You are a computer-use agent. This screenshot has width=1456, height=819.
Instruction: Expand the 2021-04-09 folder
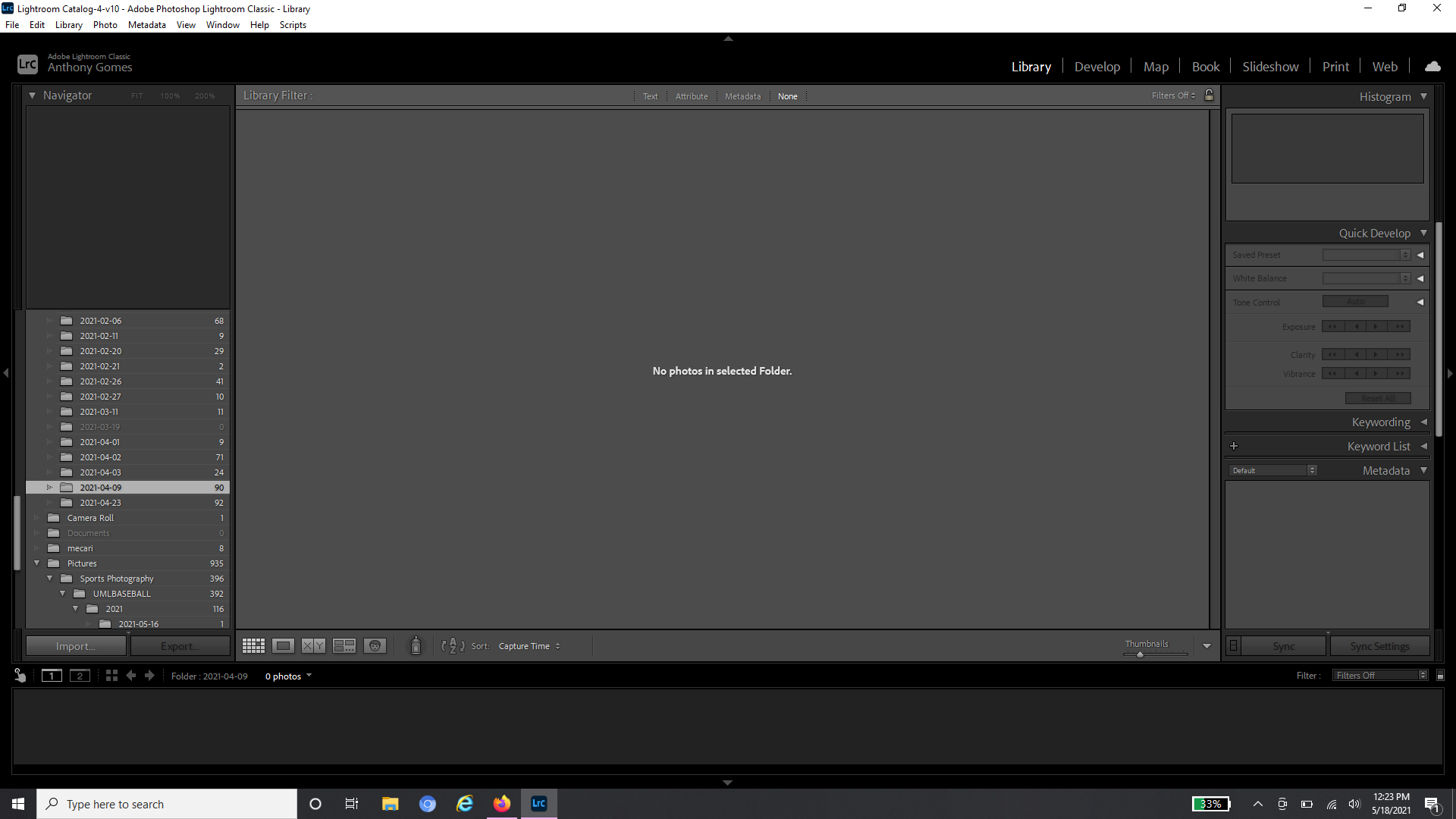(x=49, y=487)
